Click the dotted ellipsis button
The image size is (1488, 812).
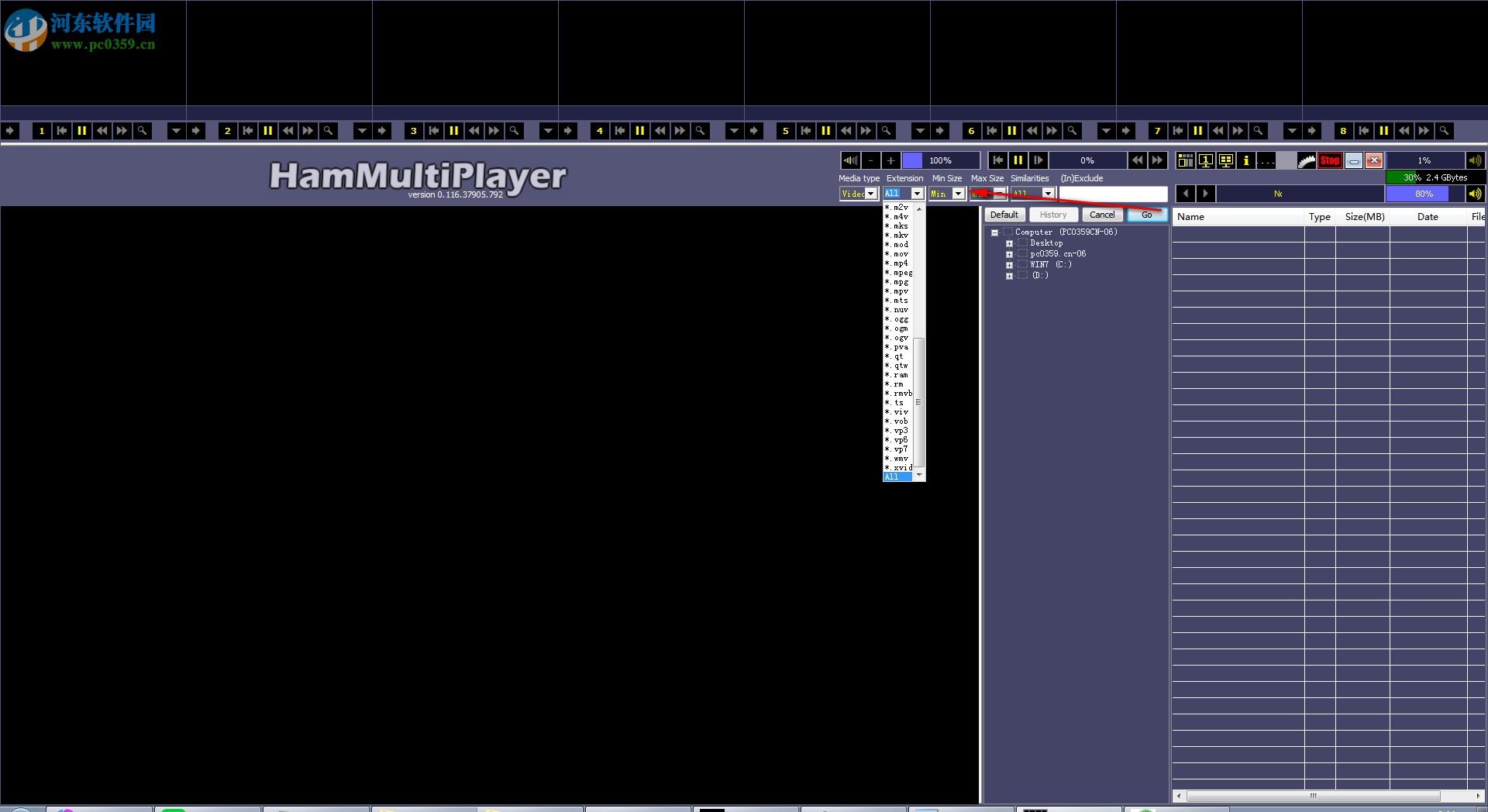tap(1266, 160)
